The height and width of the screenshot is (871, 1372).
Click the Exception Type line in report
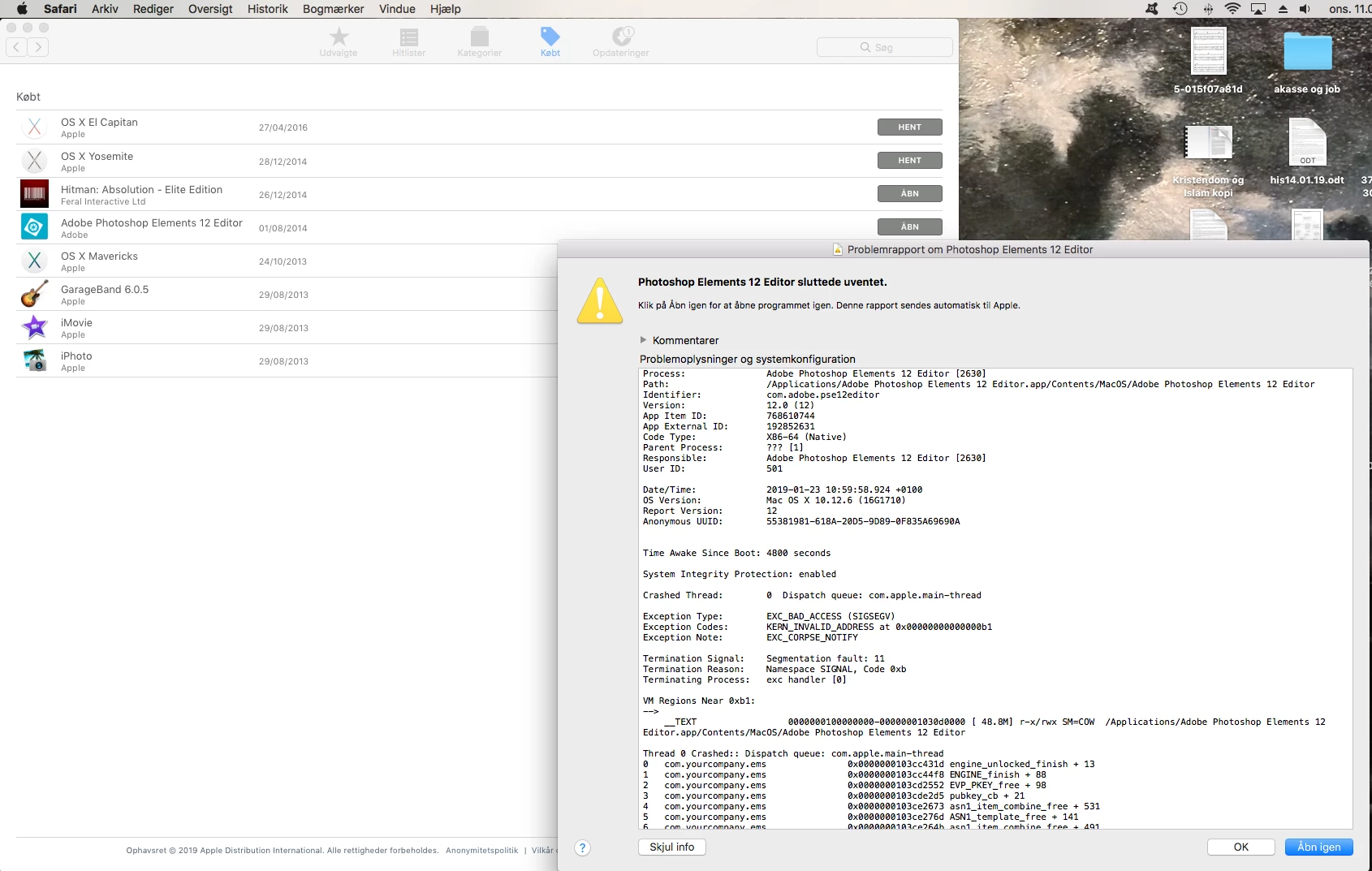point(769,616)
